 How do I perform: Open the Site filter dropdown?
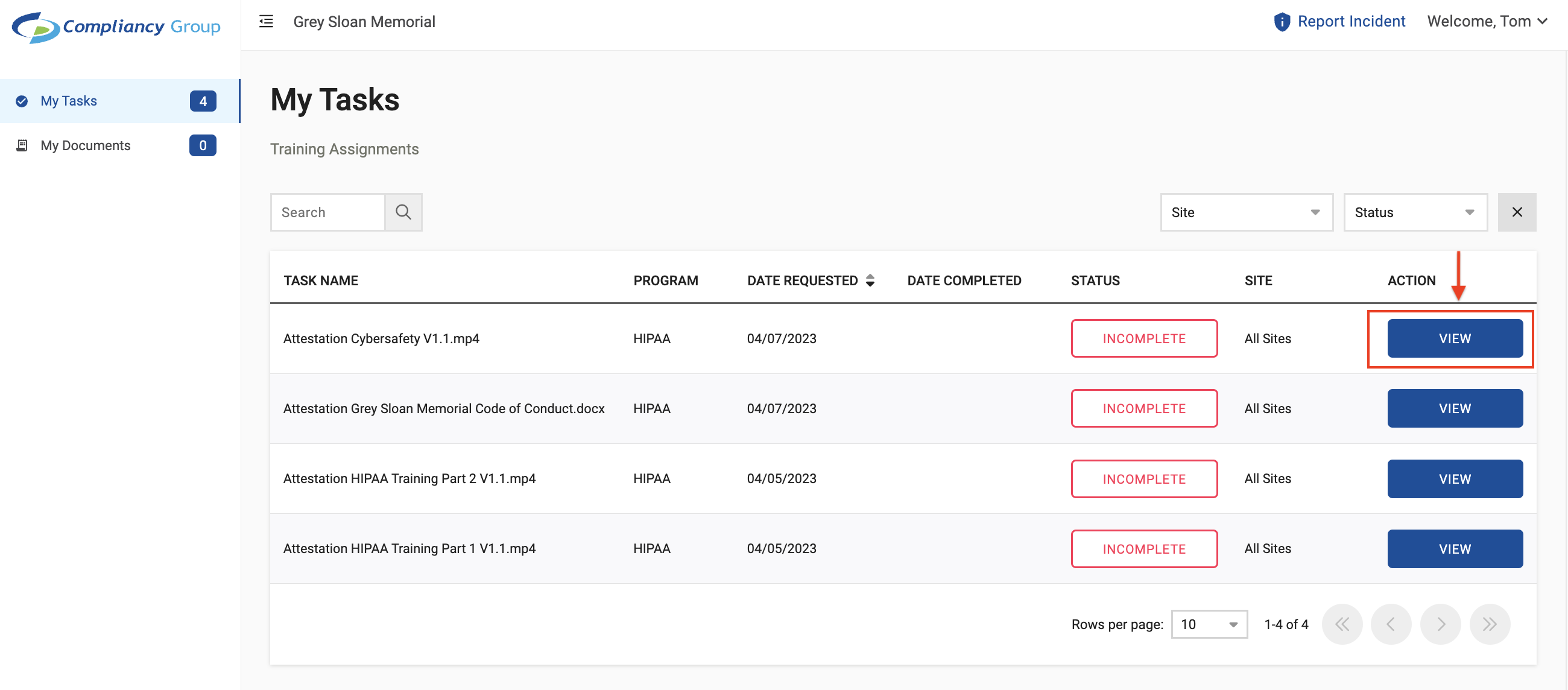pyautogui.click(x=1246, y=212)
